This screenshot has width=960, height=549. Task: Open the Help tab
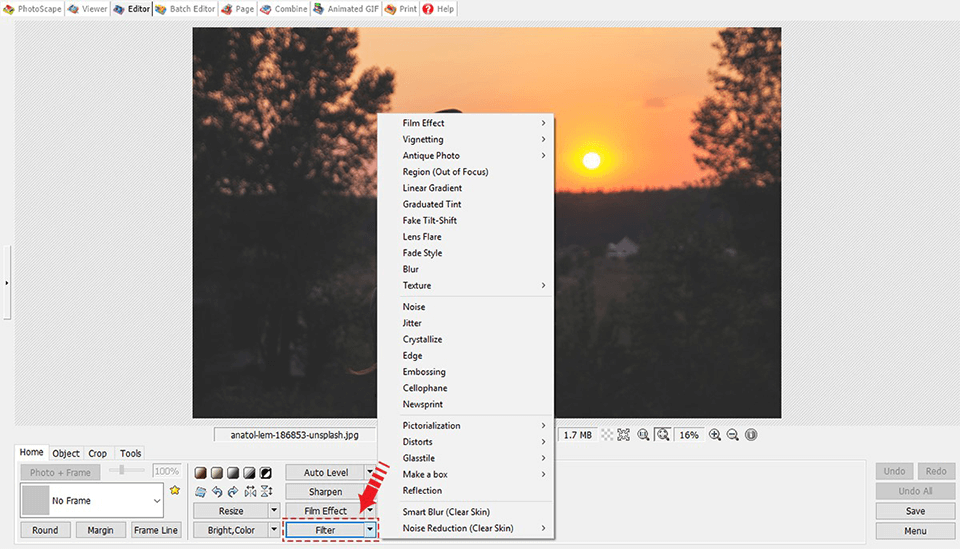click(x=438, y=9)
